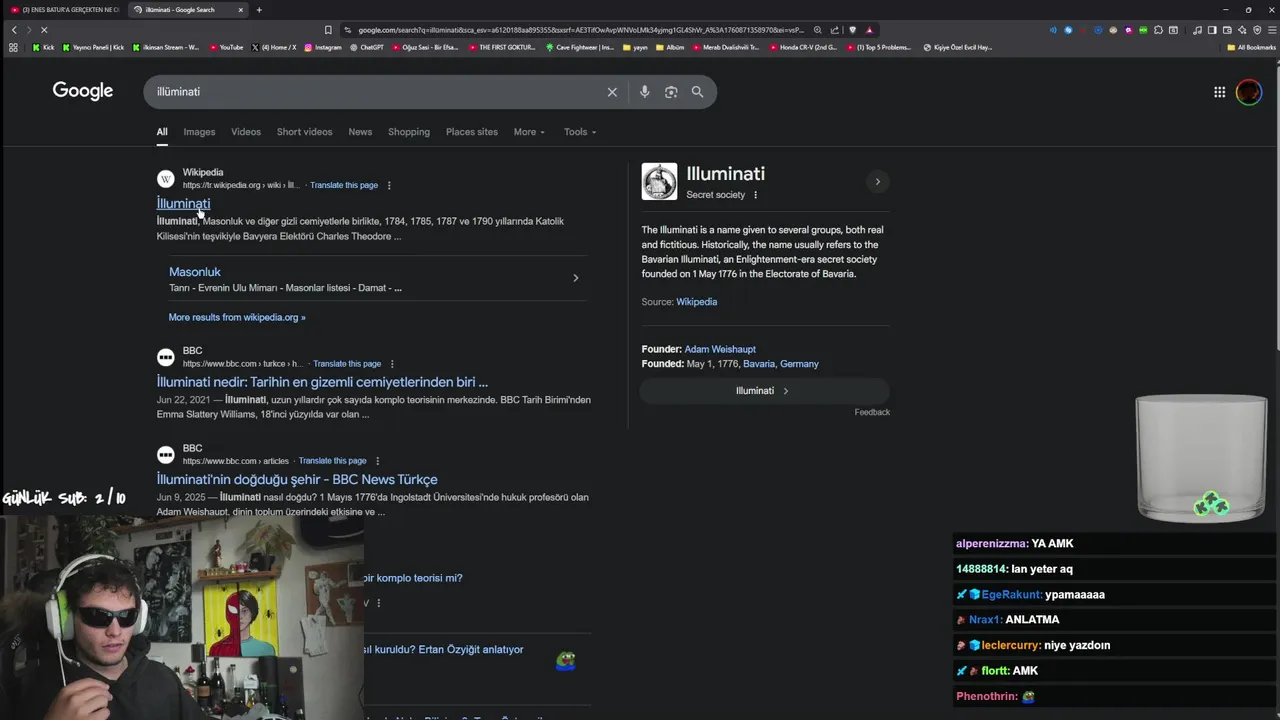1280x720 pixels.
Task: Clear the Google search box text
Action: coord(612,92)
